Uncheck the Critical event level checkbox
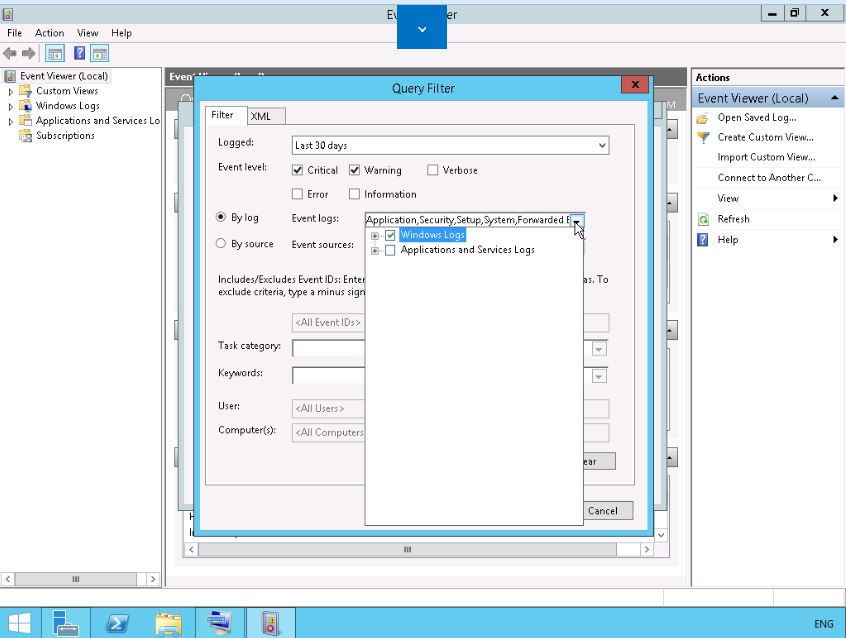The image size is (846, 638). pos(297,170)
